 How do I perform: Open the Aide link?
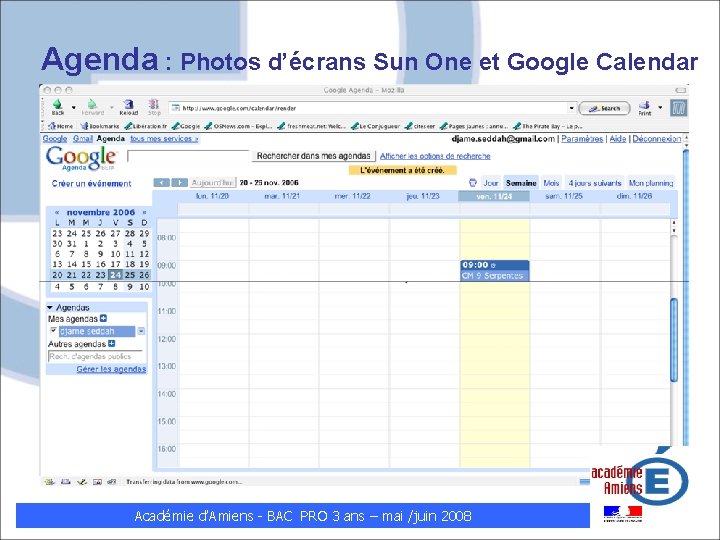(618, 139)
